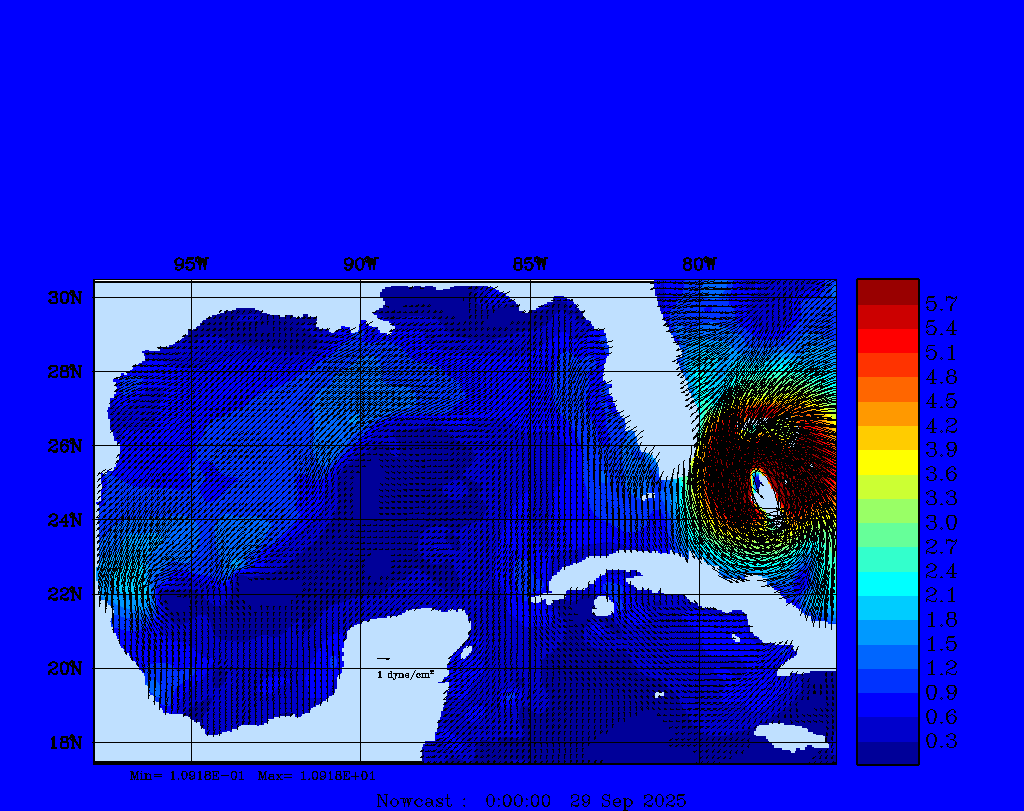
Task: Click the 80W longitude label
Action: (699, 264)
